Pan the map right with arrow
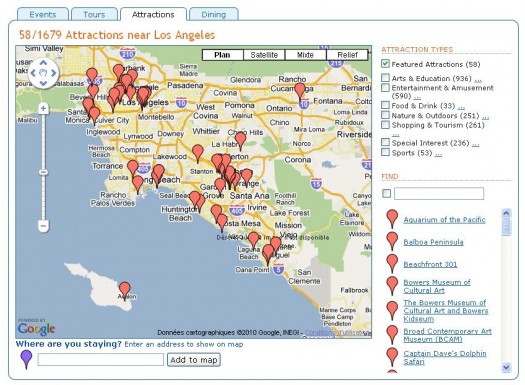The height and width of the screenshot is (385, 525). [54, 73]
